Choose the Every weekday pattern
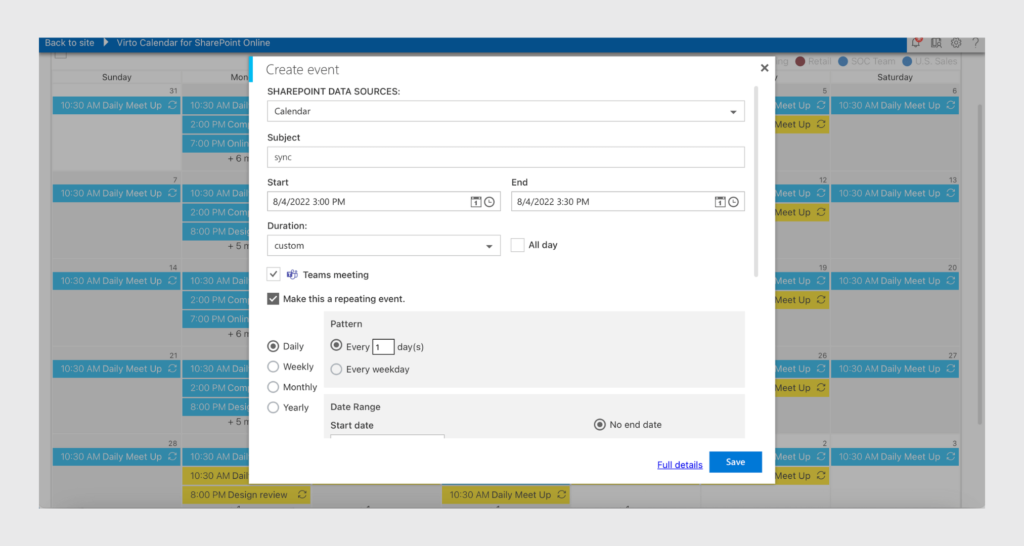The width and height of the screenshot is (1024, 546). click(x=336, y=369)
